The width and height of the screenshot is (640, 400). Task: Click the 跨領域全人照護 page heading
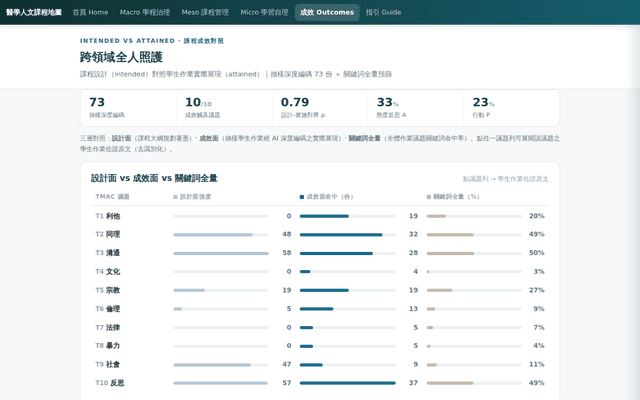121,57
